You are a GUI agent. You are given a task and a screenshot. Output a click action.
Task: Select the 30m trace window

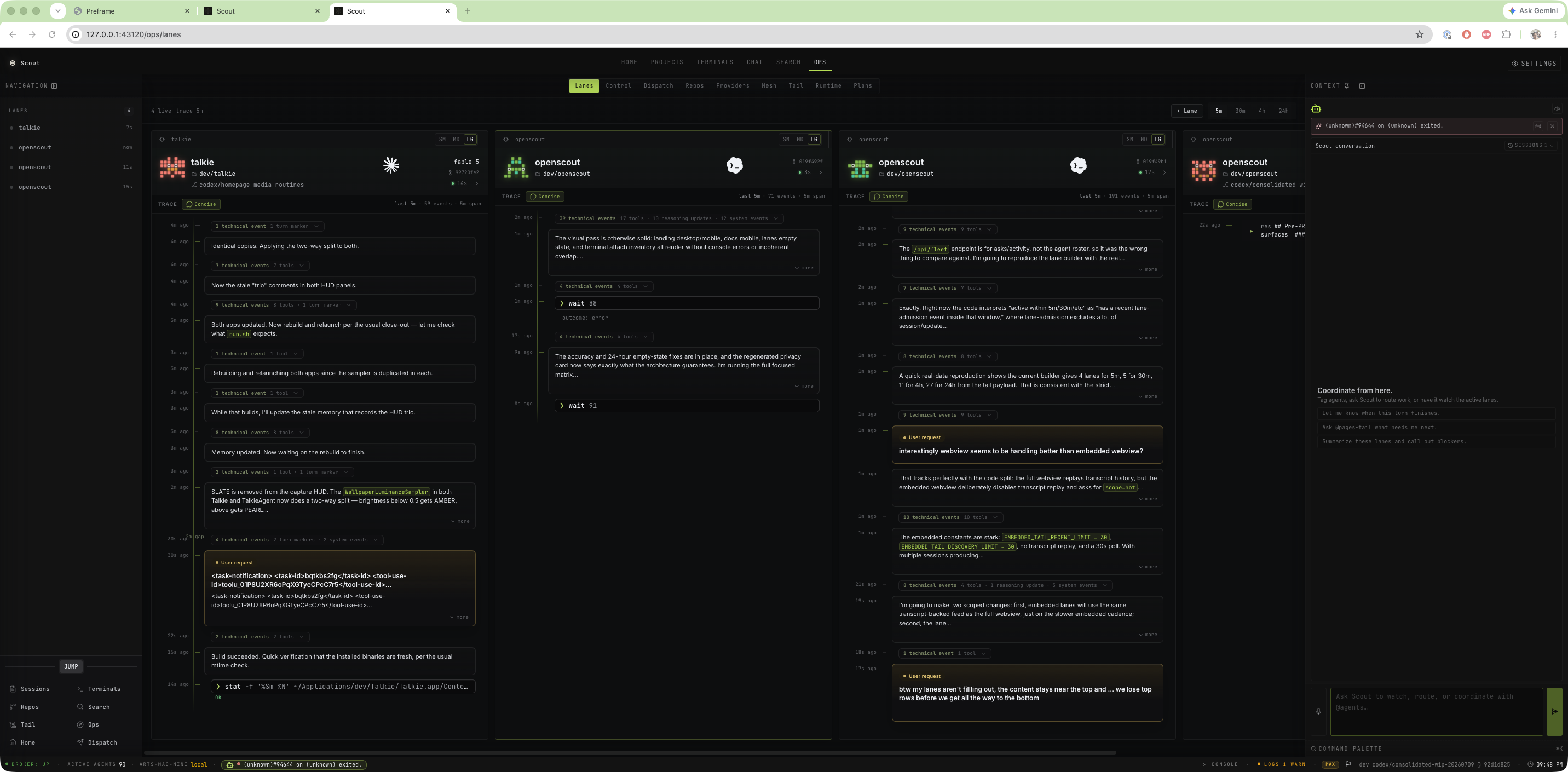pyautogui.click(x=1240, y=111)
